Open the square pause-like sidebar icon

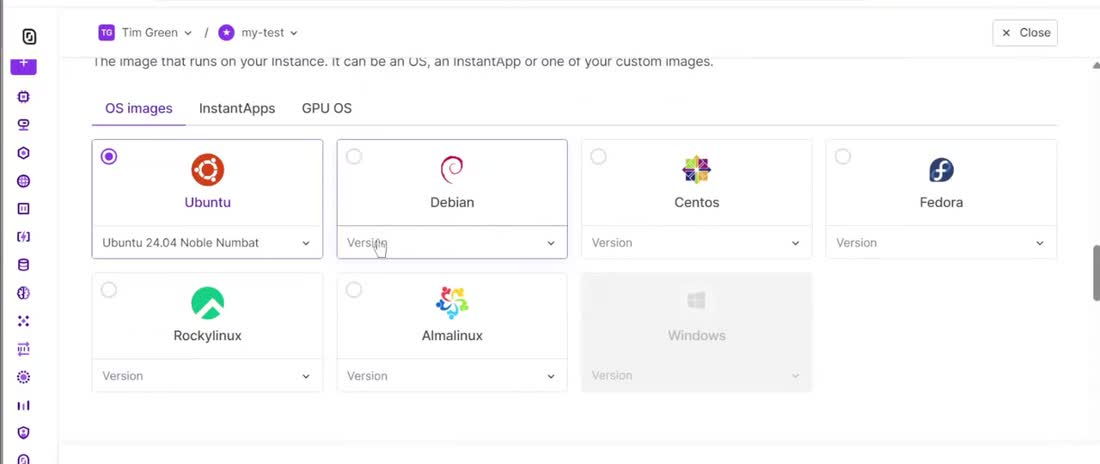pos(23,208)
